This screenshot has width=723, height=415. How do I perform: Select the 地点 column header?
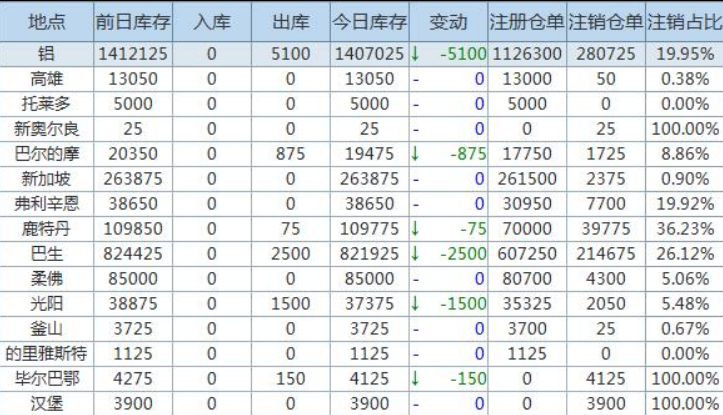[46, 21]
